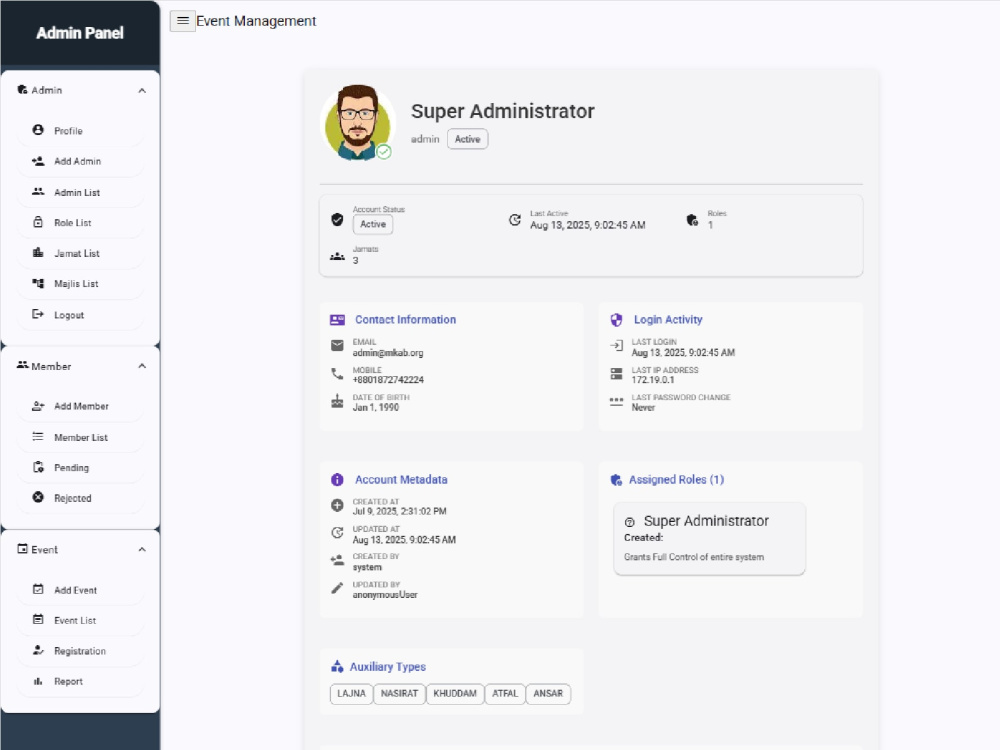Screen dimensions: 1000x750
Task: Click the Member List lines icon
Action: (x=38, y=437)
